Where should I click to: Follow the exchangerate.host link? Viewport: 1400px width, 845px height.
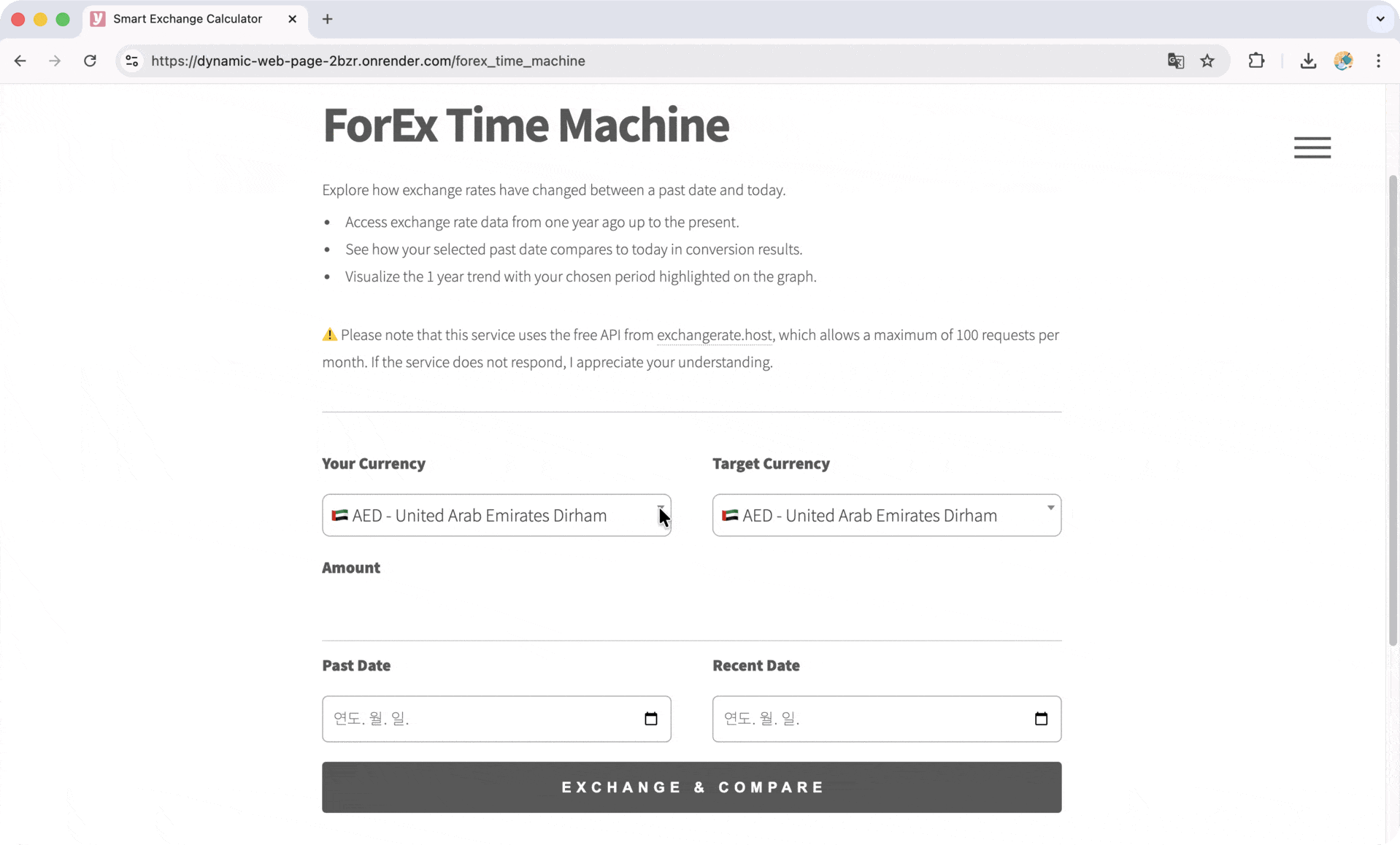tap(713, 335)
